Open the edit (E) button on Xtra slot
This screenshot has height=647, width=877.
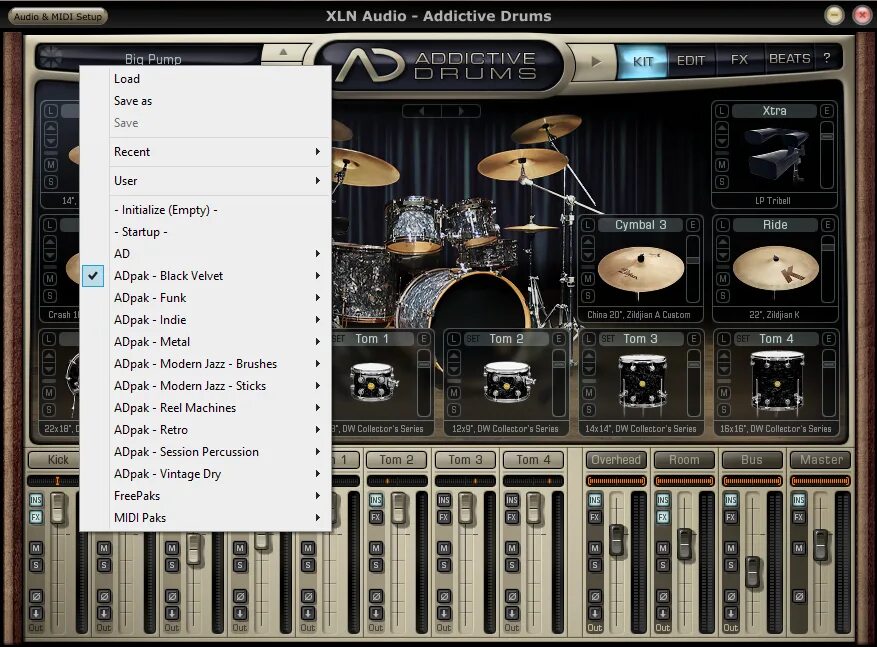point(826,111)
